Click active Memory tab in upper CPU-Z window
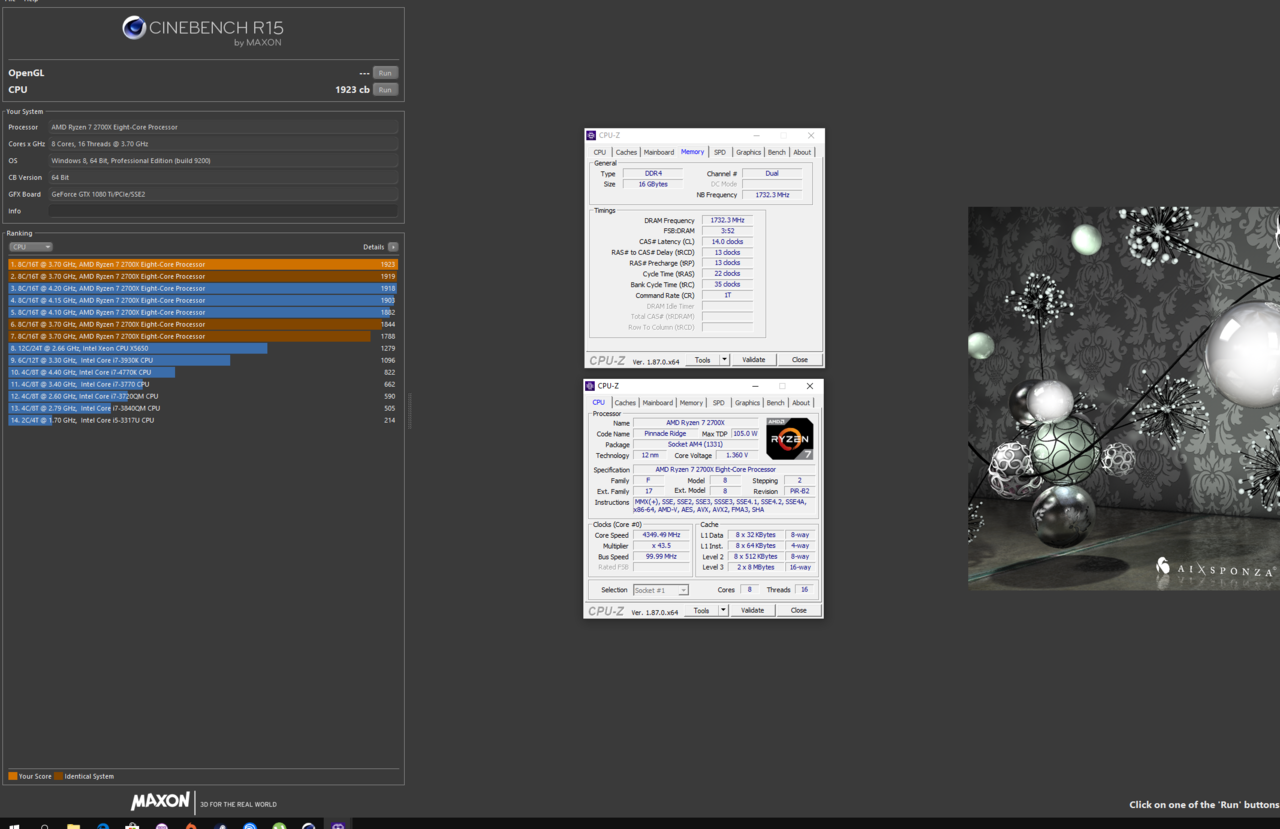This screenshot has width=1280, height=829. click(693, 152)
